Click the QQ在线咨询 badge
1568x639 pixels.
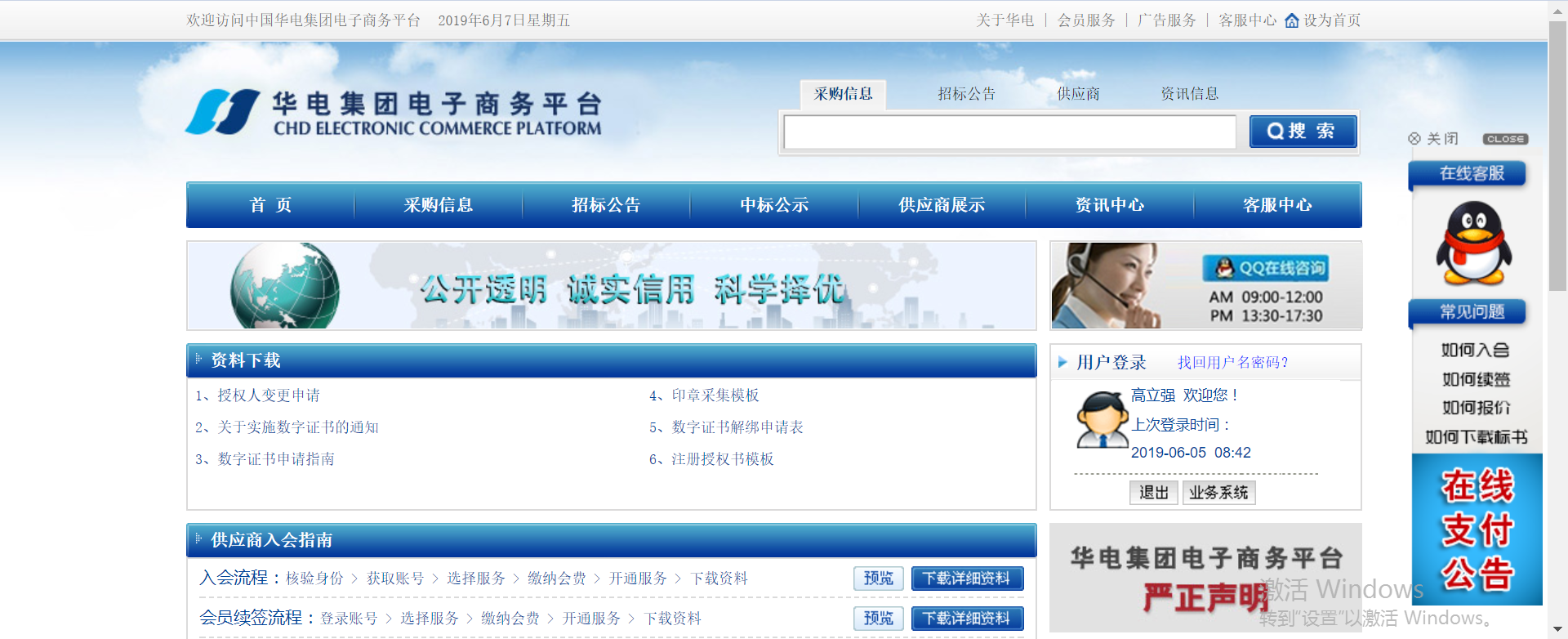pyautogui.click(x=1265, y=268)
